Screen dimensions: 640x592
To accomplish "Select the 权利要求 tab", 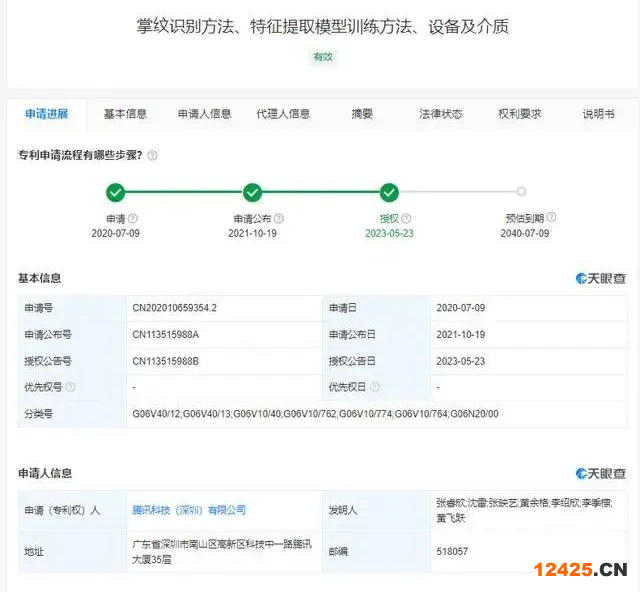I will (519, 114).
